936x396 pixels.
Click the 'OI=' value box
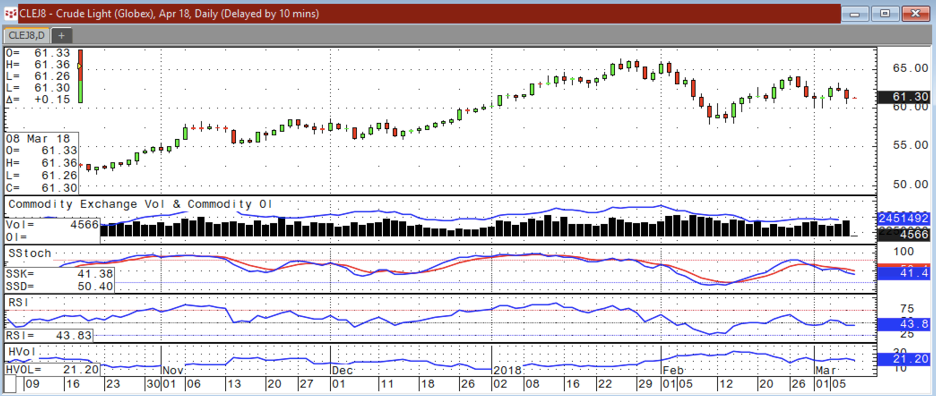click(52, 237)
